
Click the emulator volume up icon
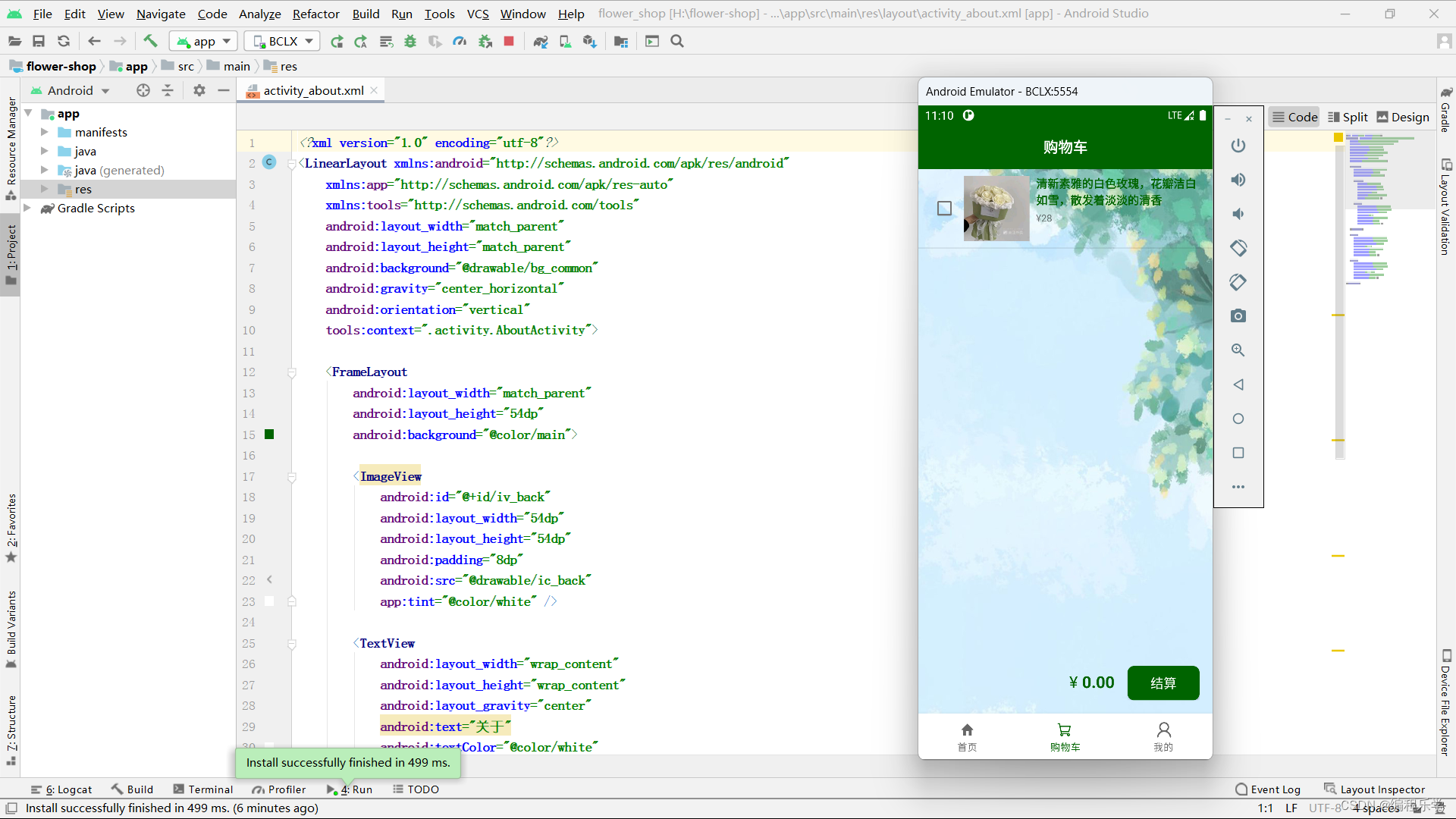click(1238, 180)
